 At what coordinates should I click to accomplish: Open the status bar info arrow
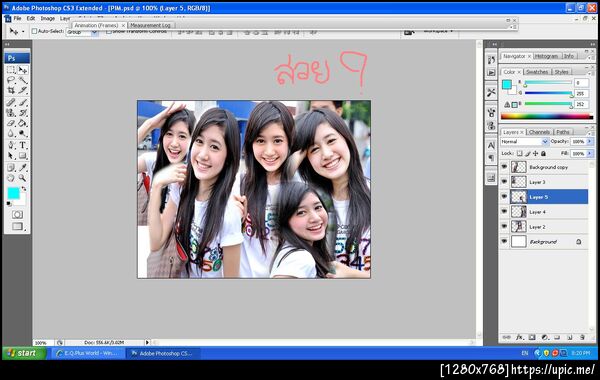[x=147, y=342]
